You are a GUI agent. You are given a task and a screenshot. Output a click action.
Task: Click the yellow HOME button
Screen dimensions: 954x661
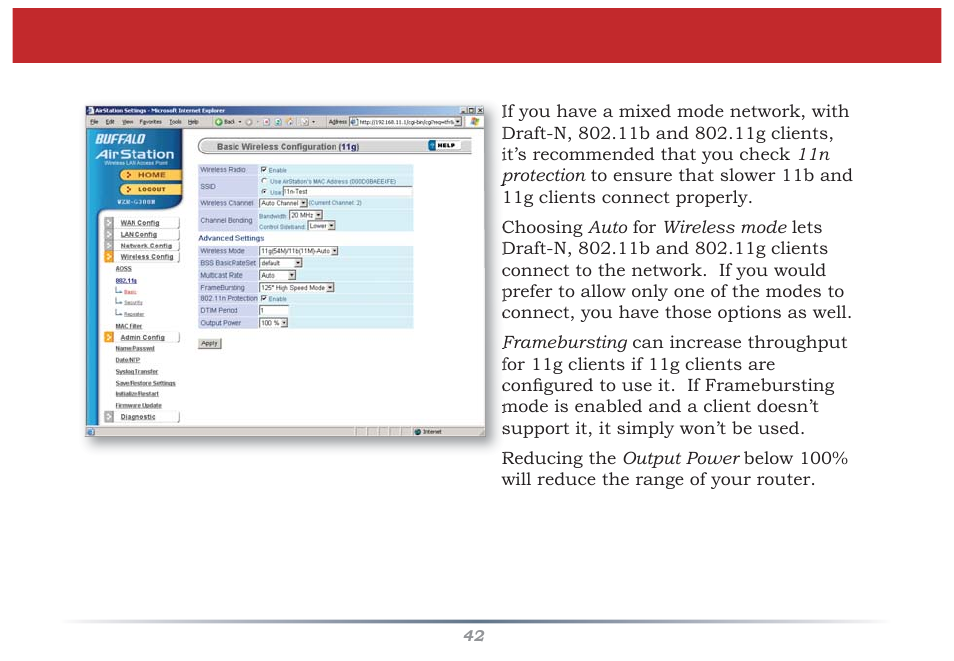click(x=150, y=175)
